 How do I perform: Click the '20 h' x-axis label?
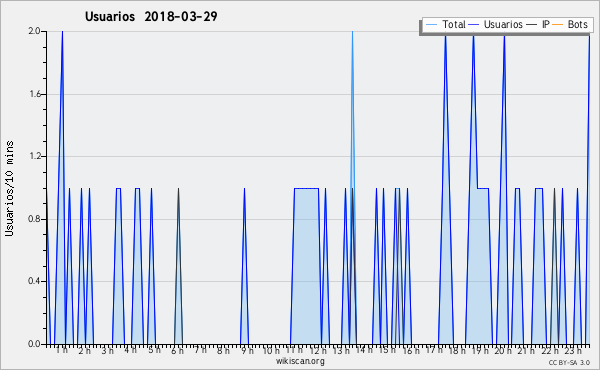(x=503, y=350)
